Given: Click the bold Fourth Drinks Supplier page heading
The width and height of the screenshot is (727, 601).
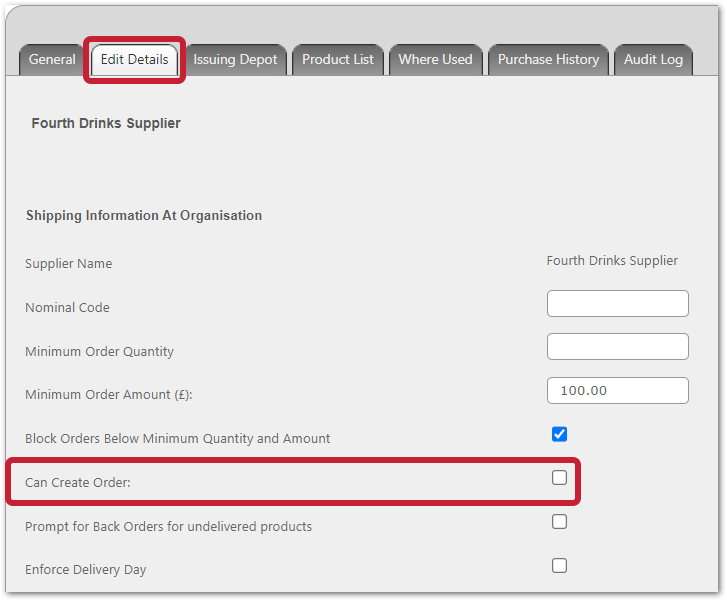Looking at the screenshot, I should tap(106, 124).
